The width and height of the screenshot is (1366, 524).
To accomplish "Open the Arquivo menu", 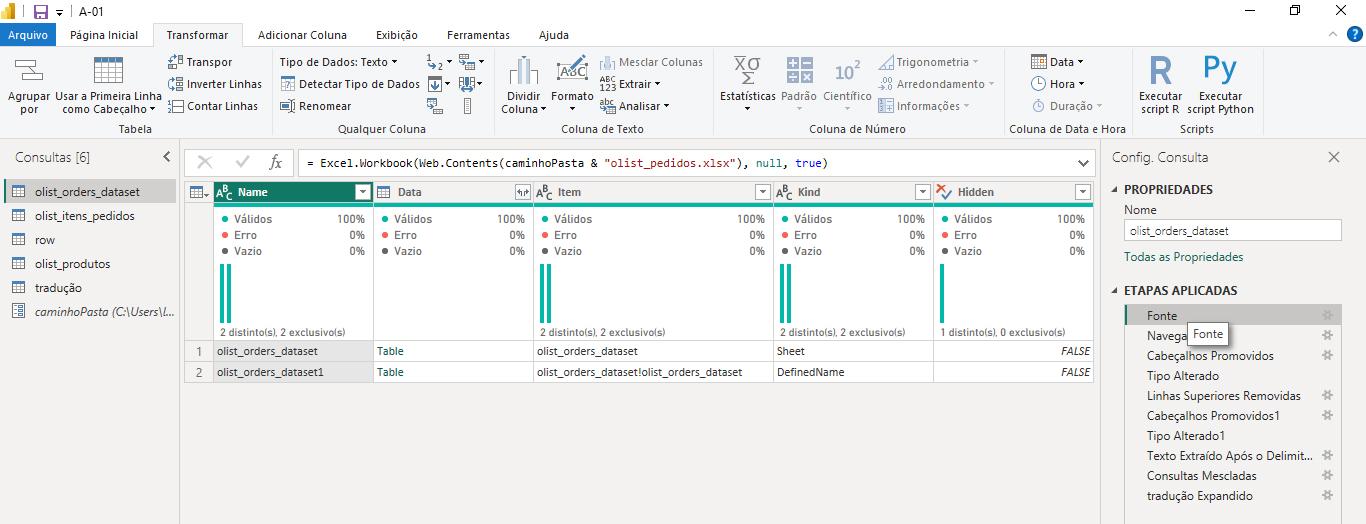I will pos(28,35).
